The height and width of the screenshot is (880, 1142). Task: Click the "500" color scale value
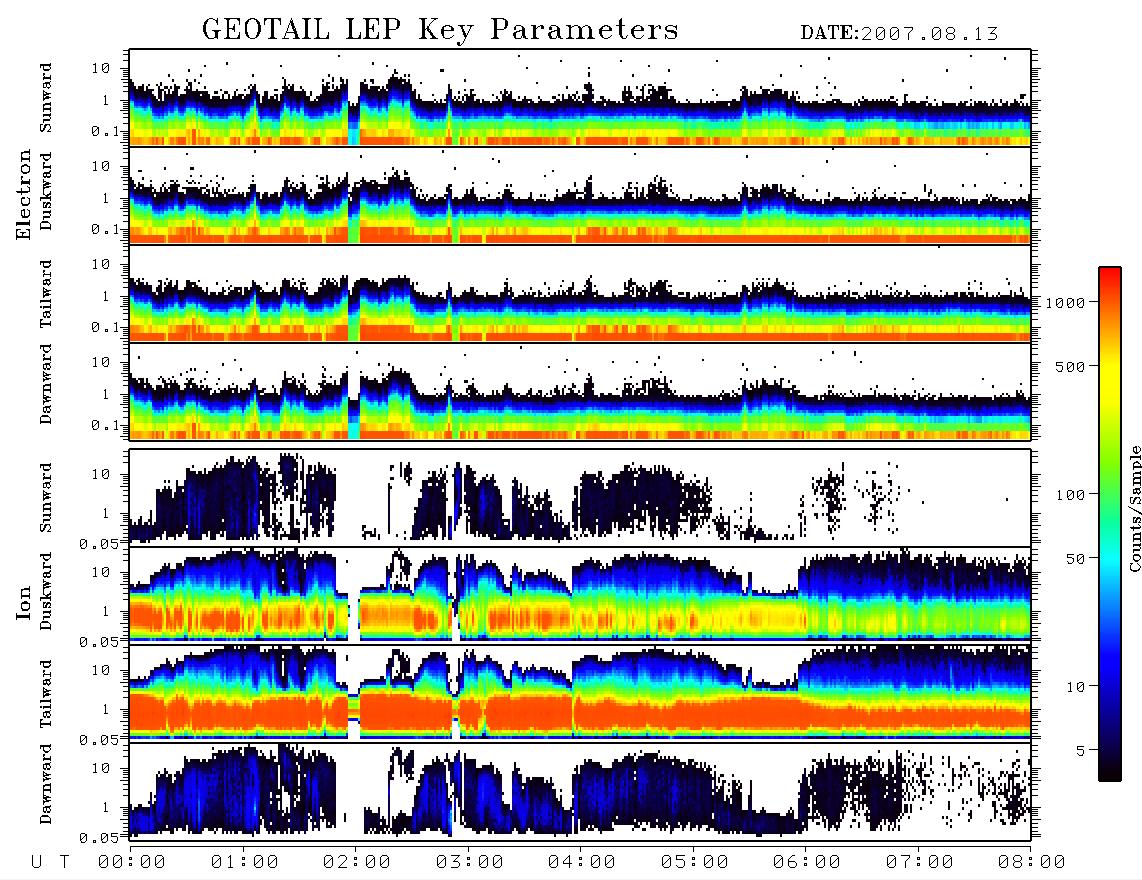coord(1070,366)
